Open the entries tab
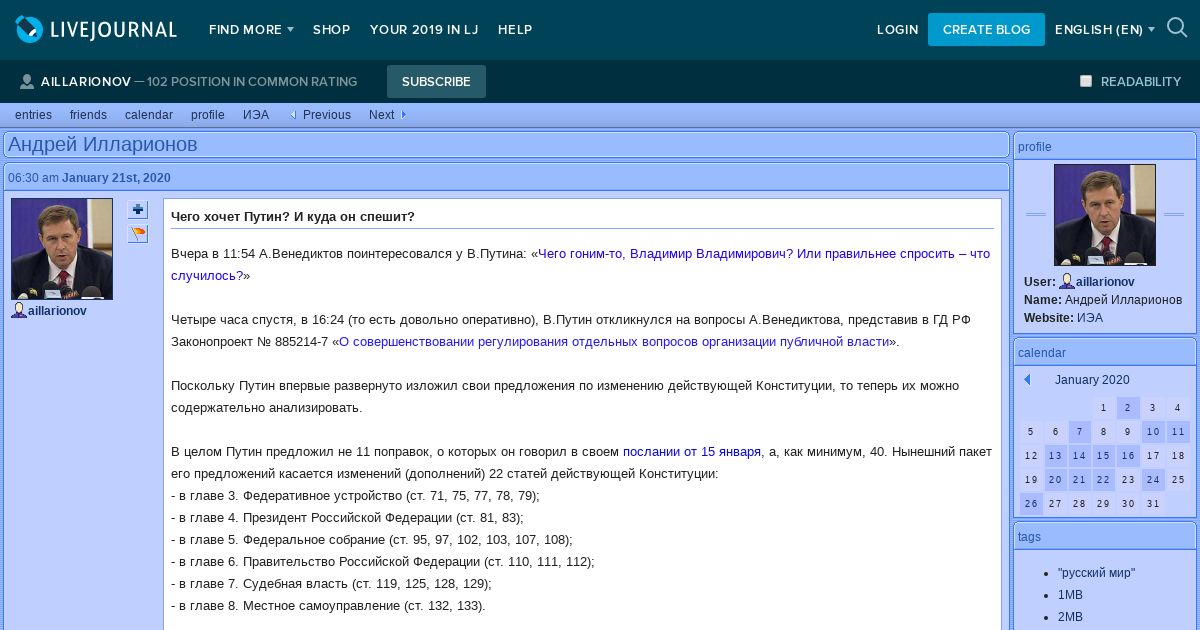1200x630 pixels. (33, 115)
